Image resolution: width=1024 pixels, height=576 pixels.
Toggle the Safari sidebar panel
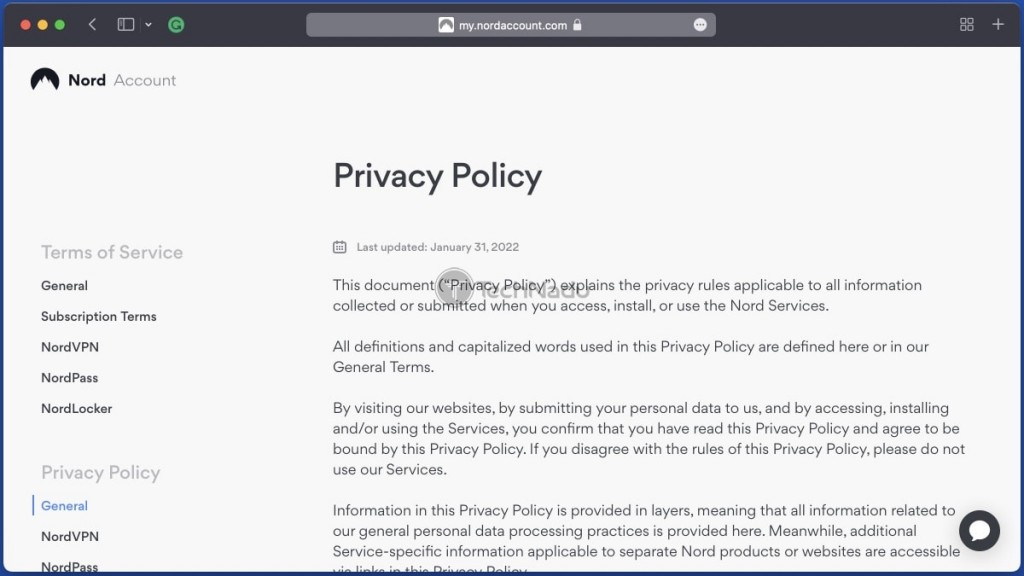(x=125, y=25)
